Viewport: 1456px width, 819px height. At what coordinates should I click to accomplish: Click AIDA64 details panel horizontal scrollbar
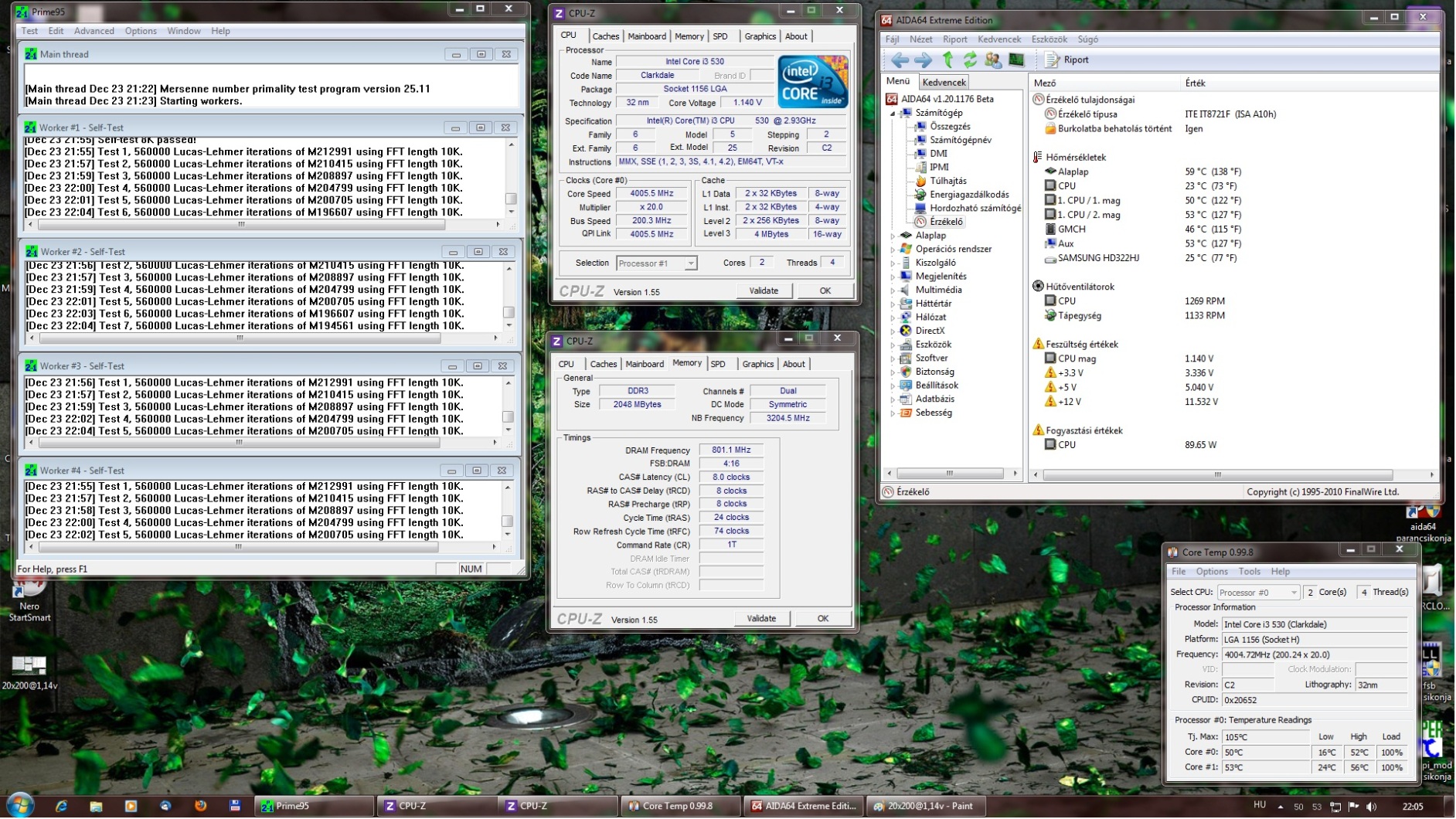(1233, 475)
